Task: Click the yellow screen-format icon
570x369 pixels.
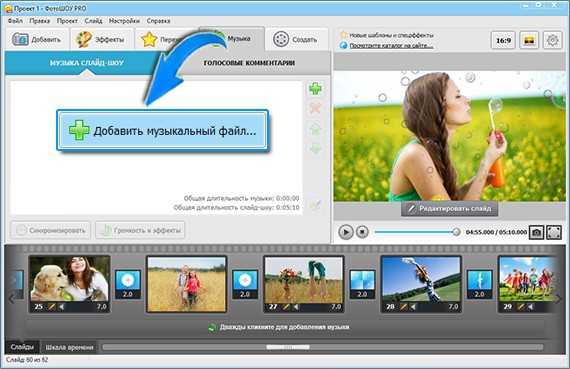Action: pos(529,40)
